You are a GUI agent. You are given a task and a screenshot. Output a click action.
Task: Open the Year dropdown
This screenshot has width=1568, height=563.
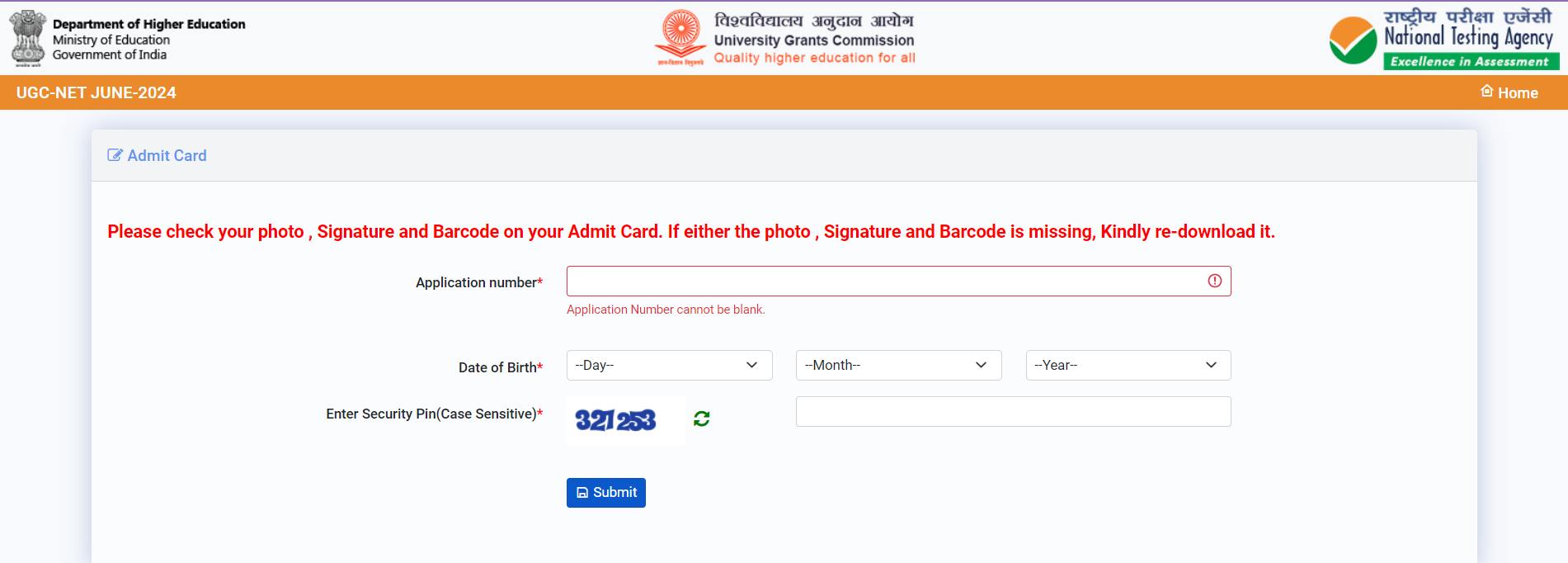pos(1128,365)
